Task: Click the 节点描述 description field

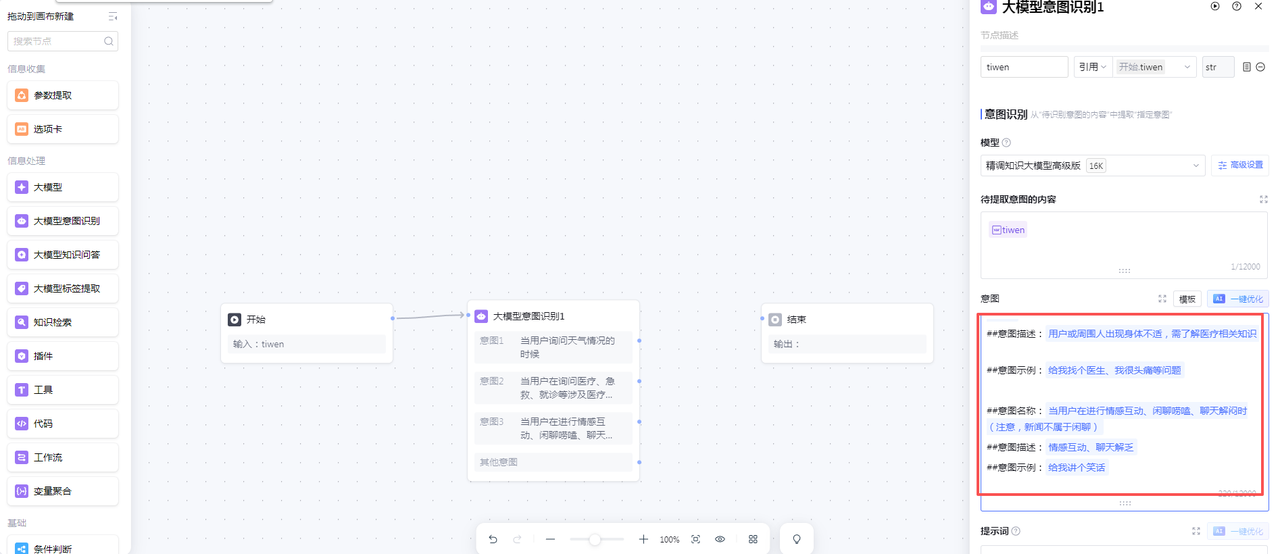Action: coord(1124,35)
